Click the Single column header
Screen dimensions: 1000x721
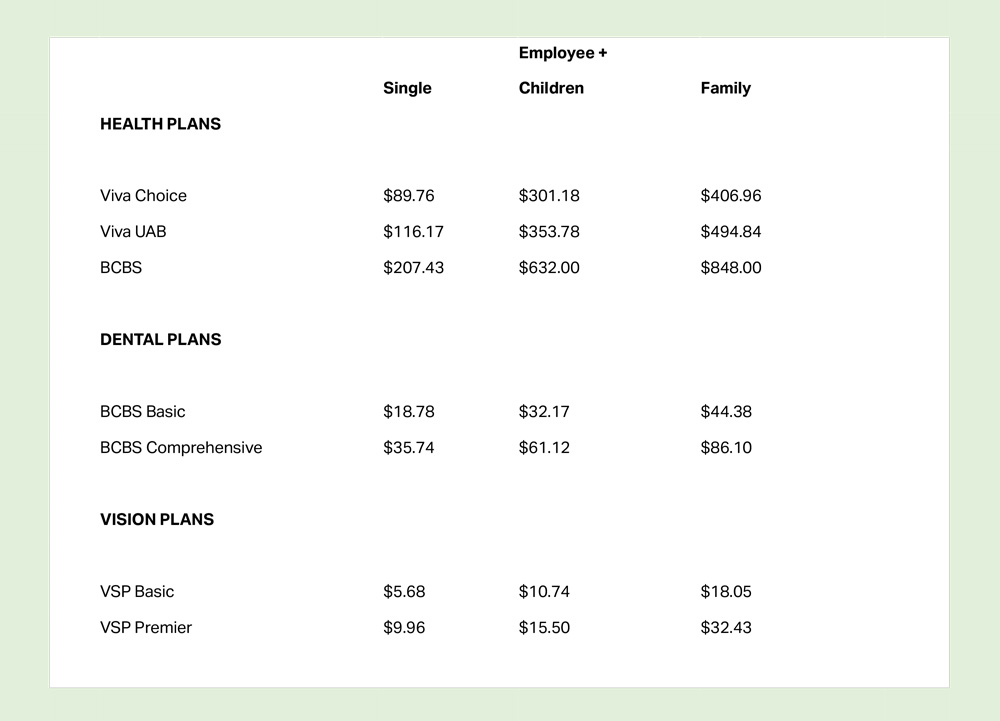pyautogui.click(x=407, y=88)
